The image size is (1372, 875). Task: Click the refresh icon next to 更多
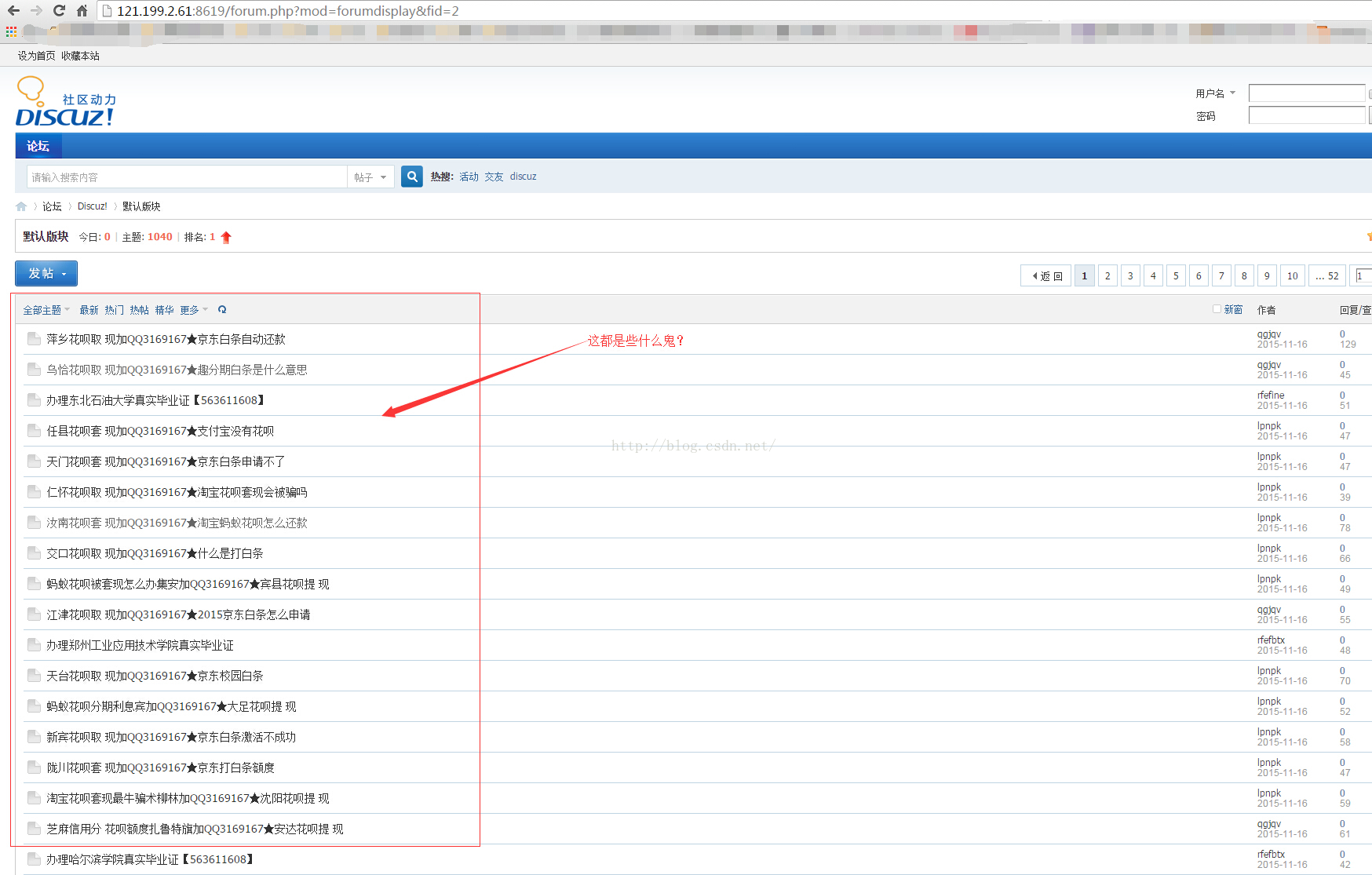point(222,310)
